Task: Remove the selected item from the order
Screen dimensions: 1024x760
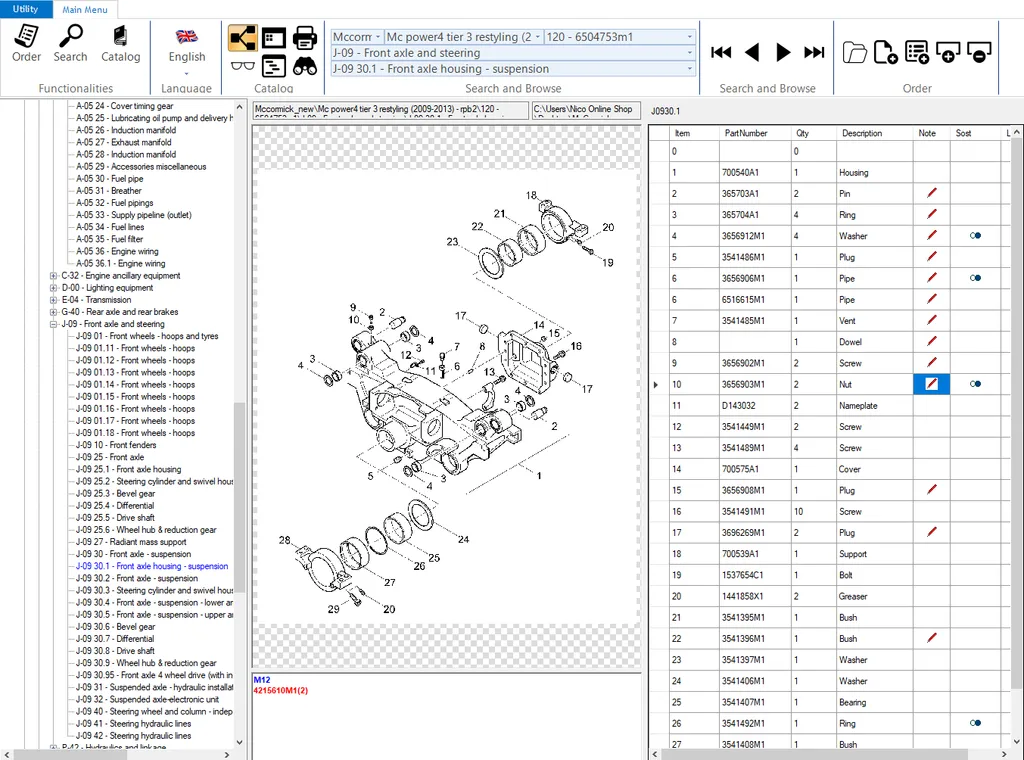Action: [979, 52]
